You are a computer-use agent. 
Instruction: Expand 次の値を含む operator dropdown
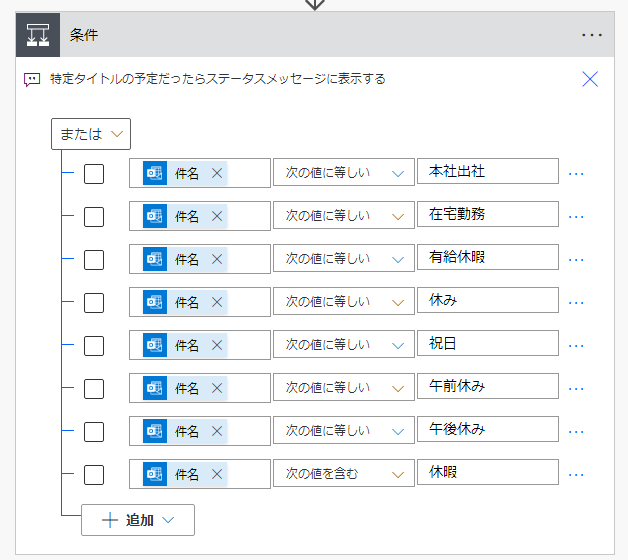pos(344,474)
